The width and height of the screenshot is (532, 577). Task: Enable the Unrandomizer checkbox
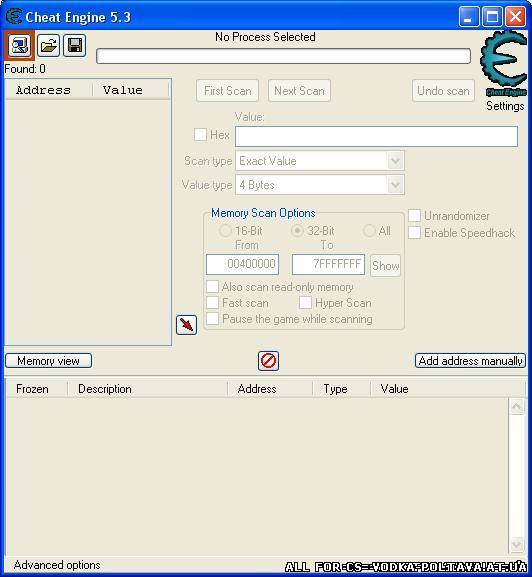point(415,216)
